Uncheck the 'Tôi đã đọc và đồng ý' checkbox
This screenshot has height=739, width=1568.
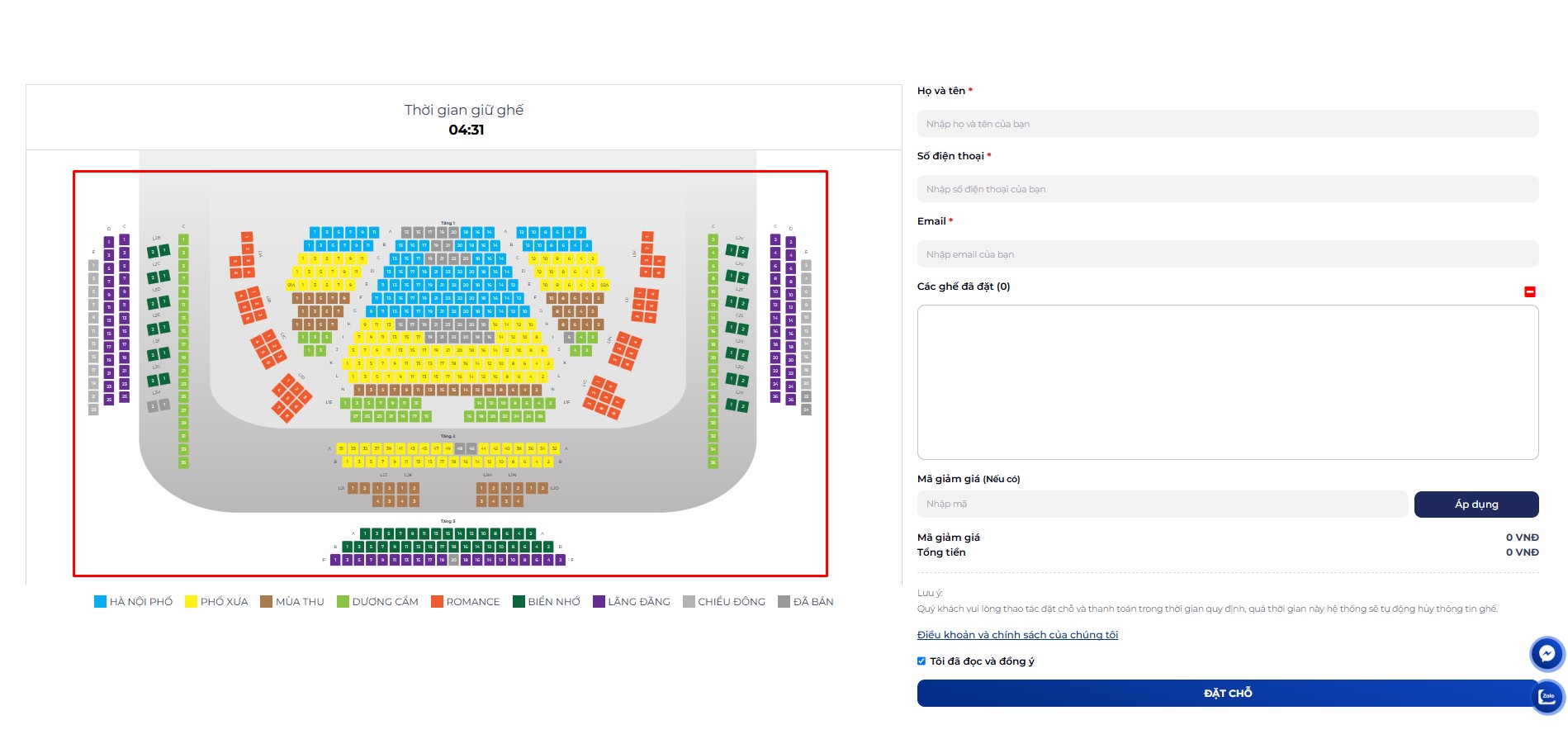pos(921,661)
